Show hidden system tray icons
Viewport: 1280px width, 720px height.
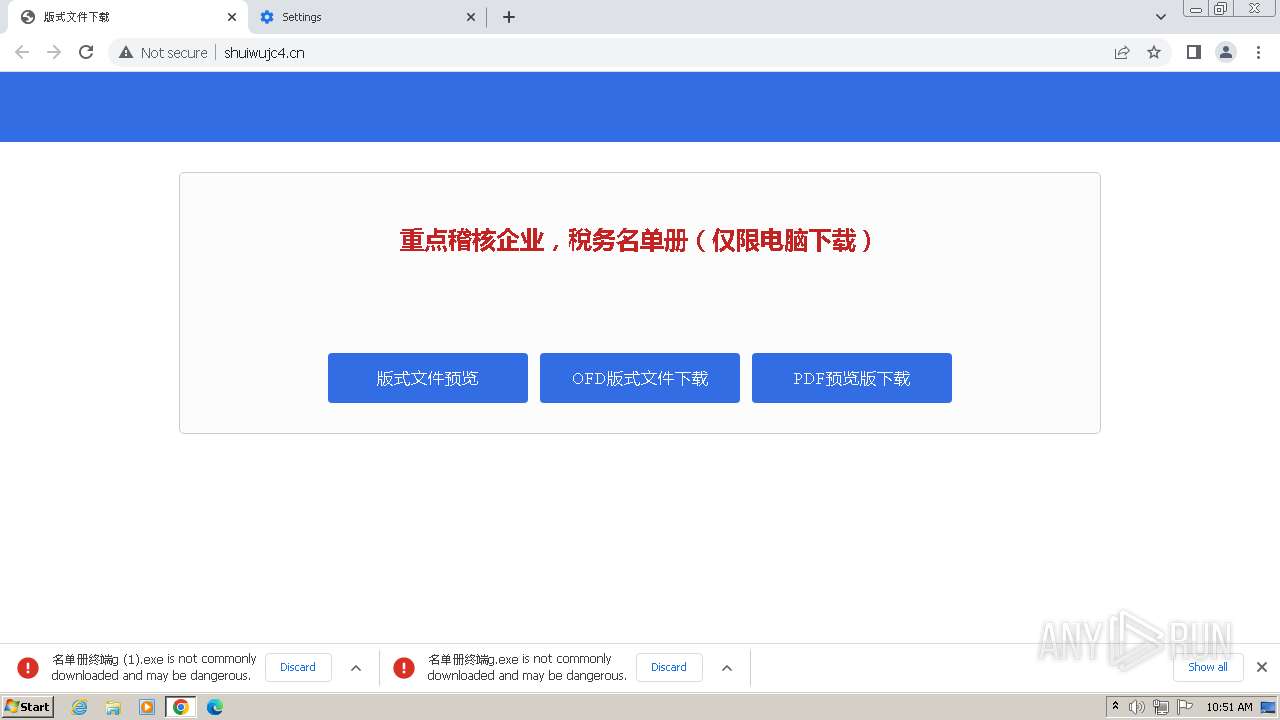1115,707
